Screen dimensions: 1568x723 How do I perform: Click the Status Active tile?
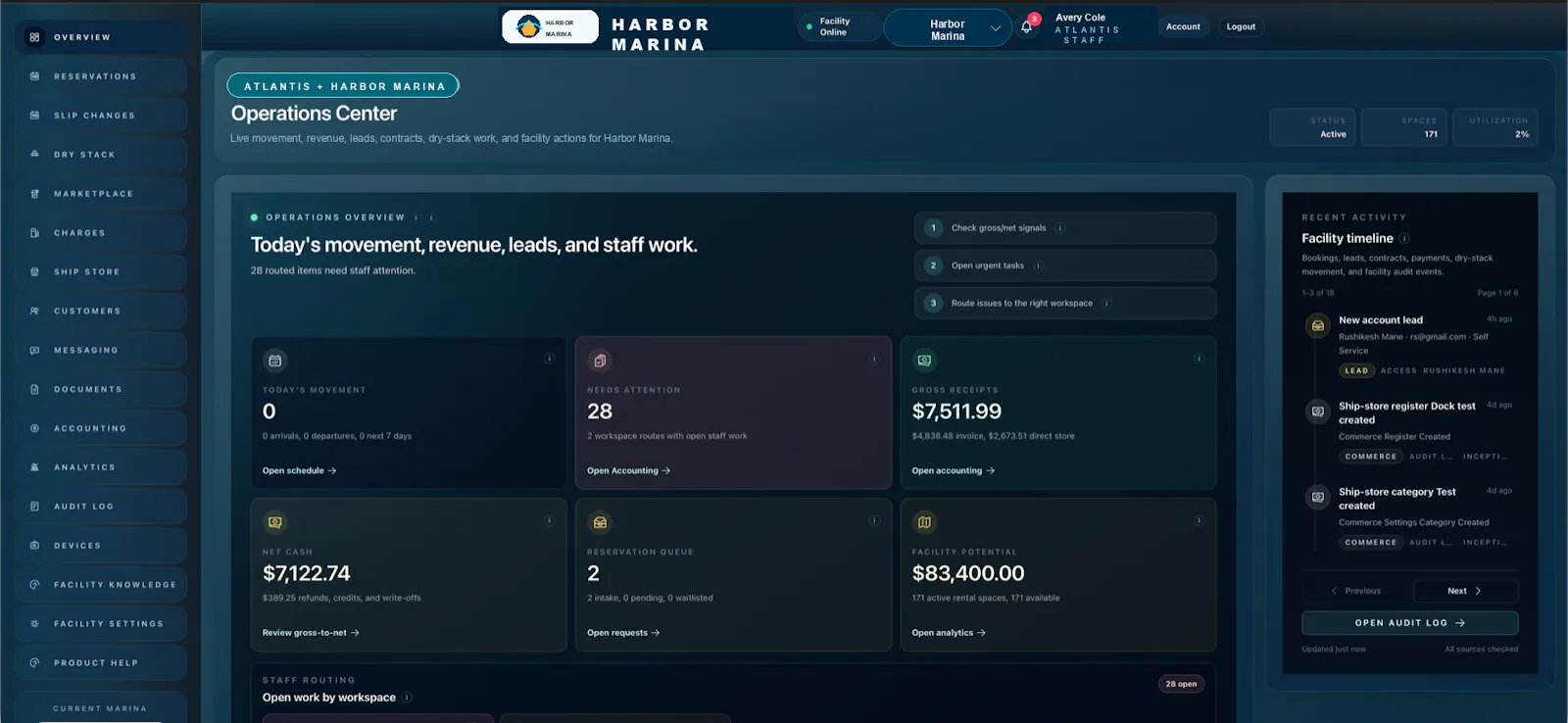tap(1313, 127)
